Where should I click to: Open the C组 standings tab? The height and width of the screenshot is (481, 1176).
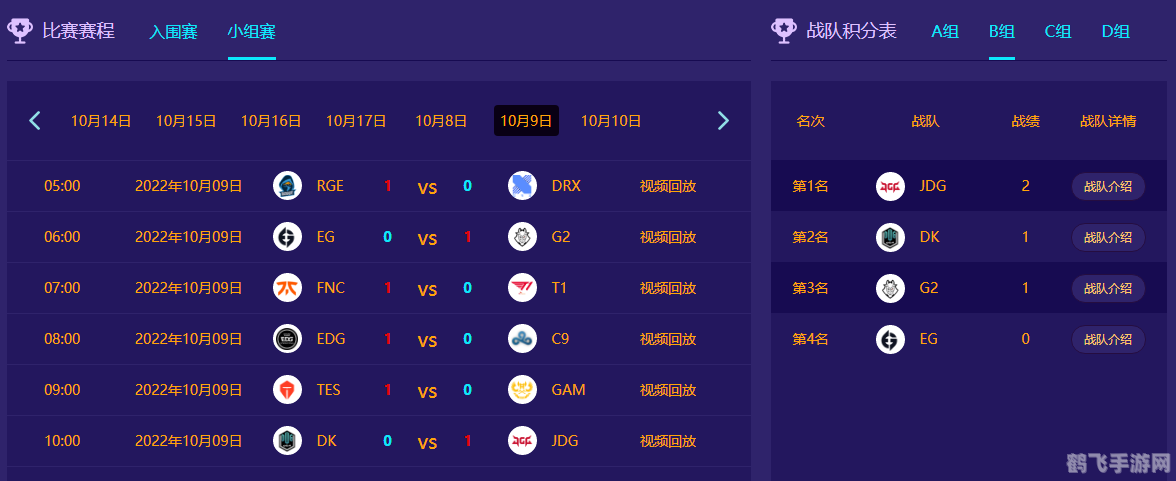point(1058,31)
